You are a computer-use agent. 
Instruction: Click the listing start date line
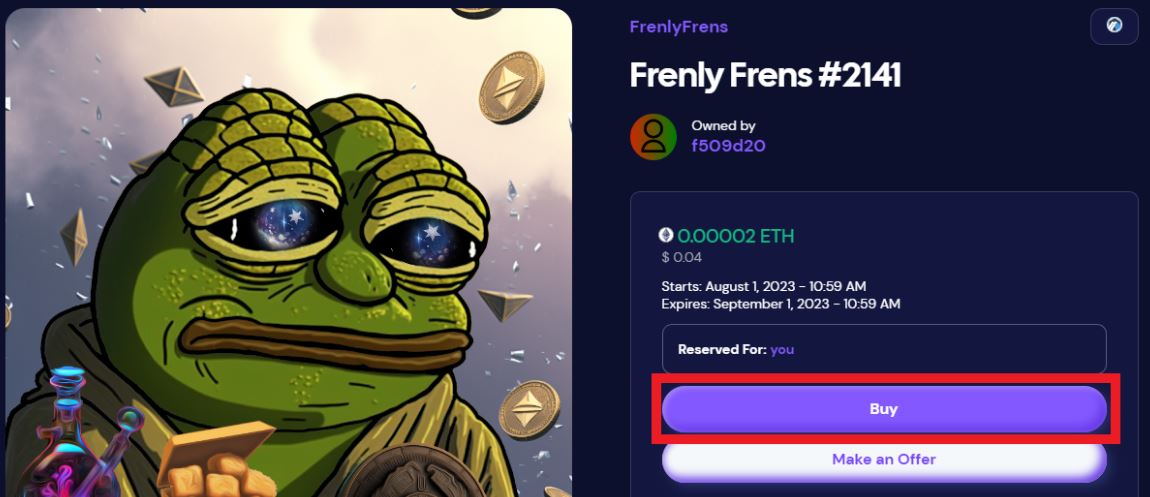point(769,287)
